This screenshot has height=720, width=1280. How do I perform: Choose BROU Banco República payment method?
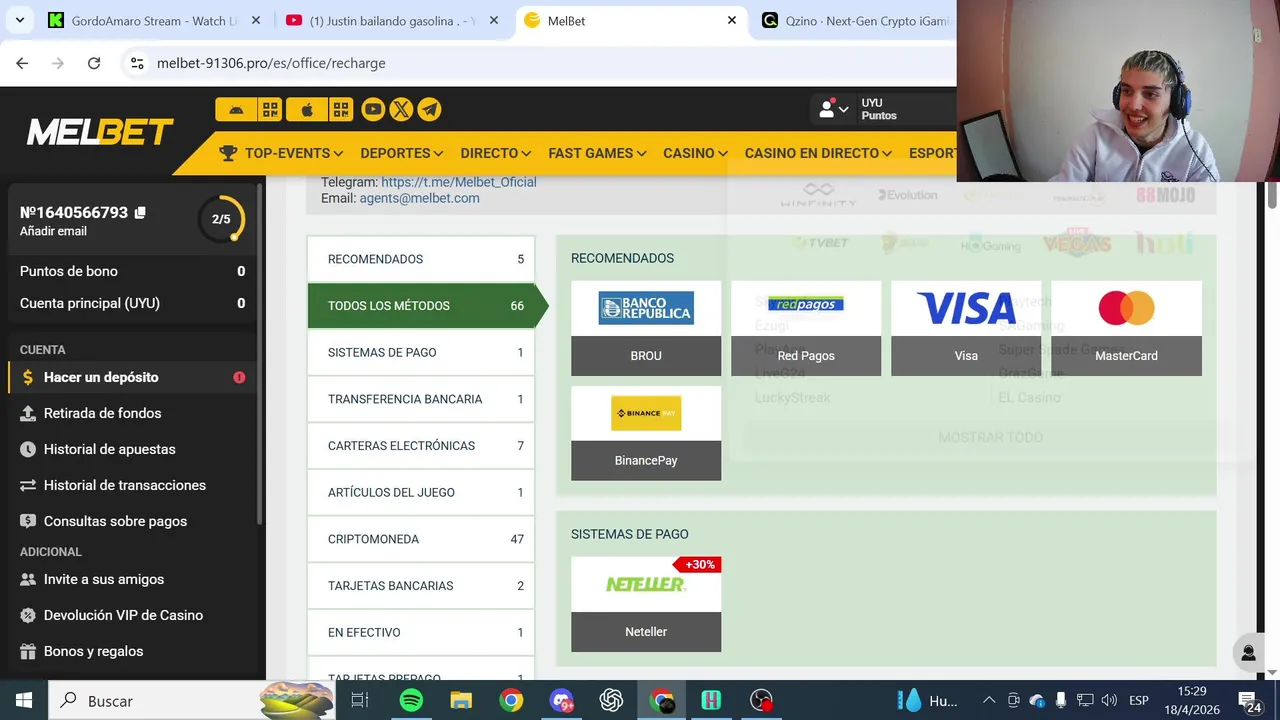click(x=646, y=328)
